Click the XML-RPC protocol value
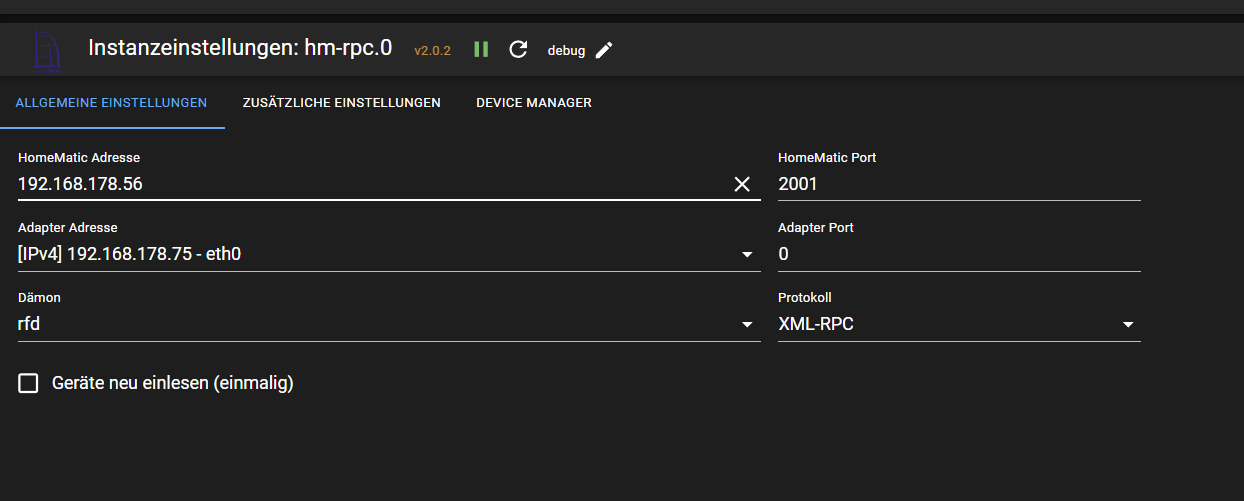Screen dimensions: 1244x501 pyautogui.click(x=816, y=325)
